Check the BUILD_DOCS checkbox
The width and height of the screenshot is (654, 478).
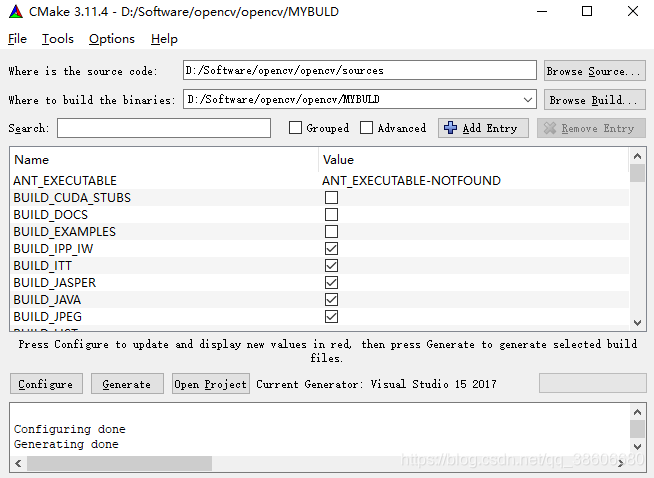(x=331, y=214)
